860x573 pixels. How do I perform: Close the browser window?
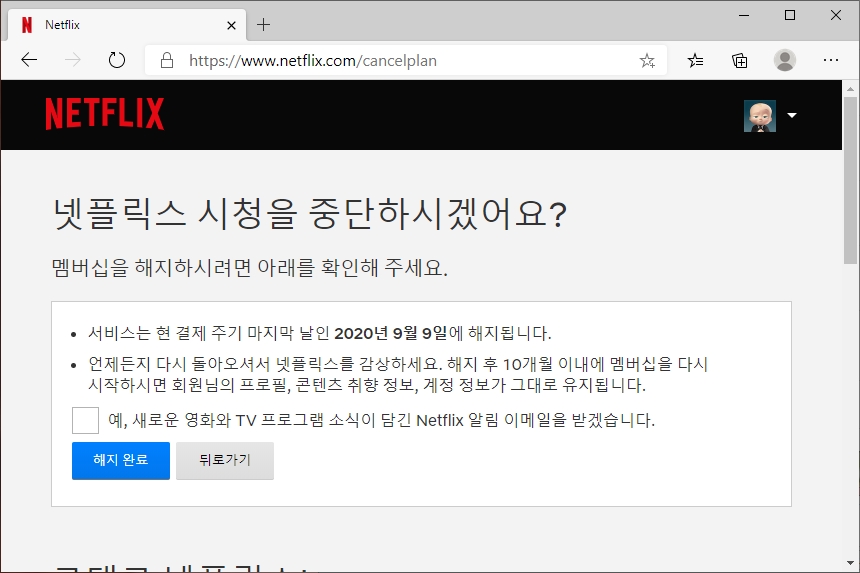[x=836, y=15]
